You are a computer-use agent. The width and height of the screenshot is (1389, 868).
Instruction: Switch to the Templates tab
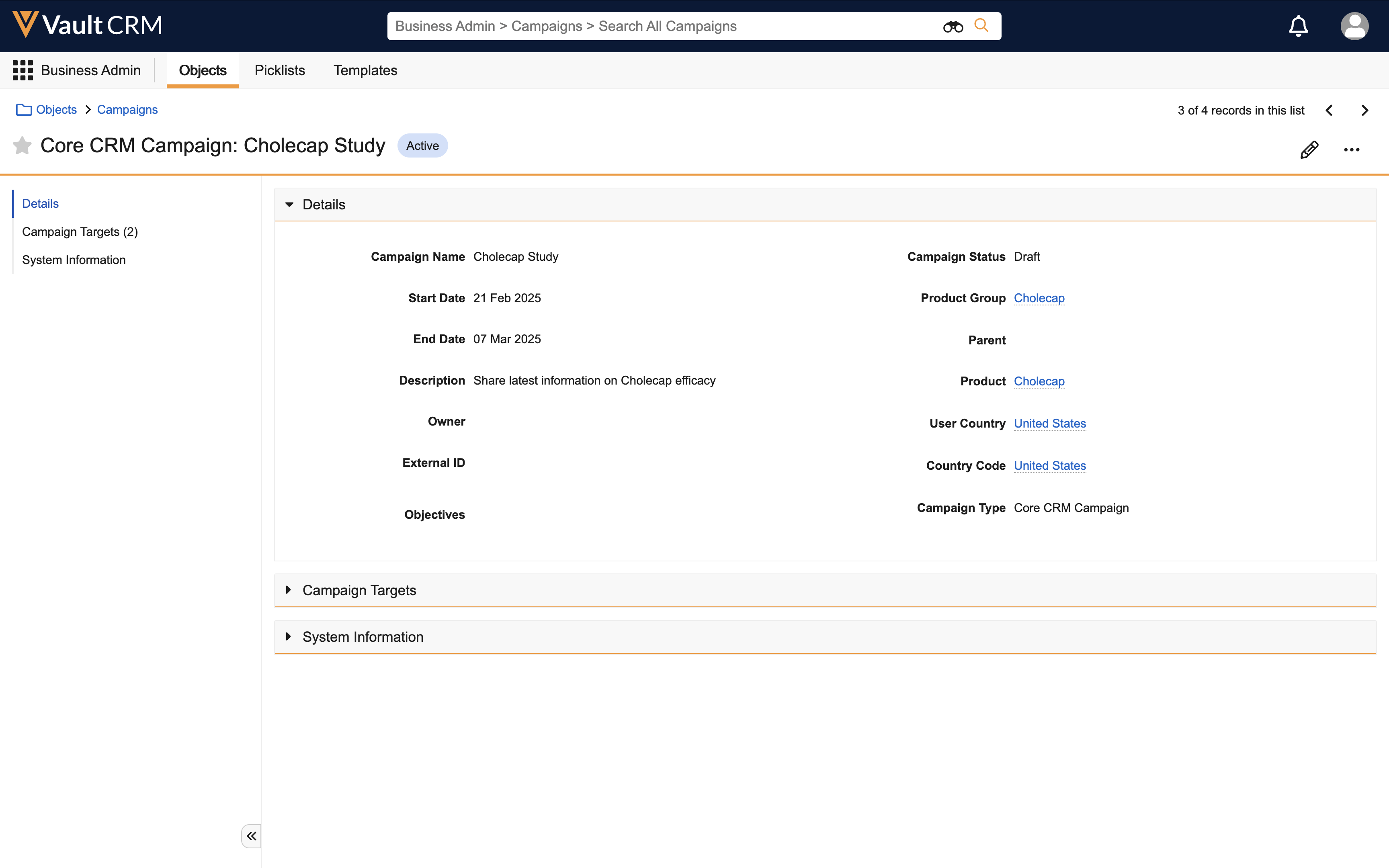click(x=365, y=70)
